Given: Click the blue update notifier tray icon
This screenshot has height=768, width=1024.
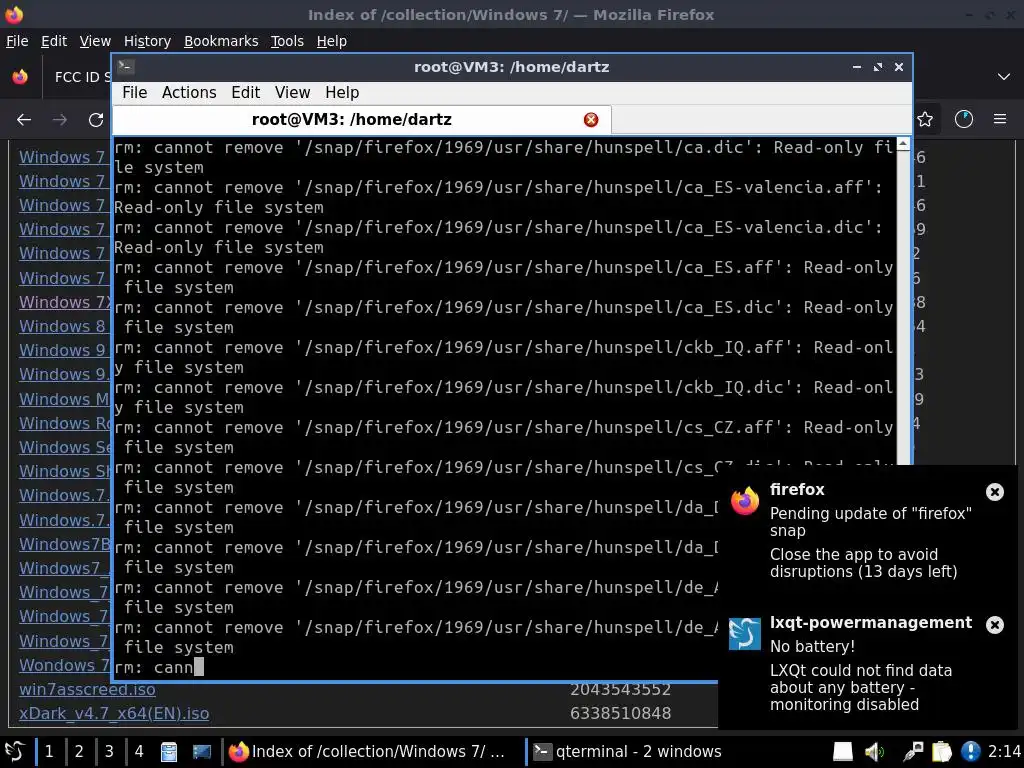Looking at the screenshot, I should point(970,752).
